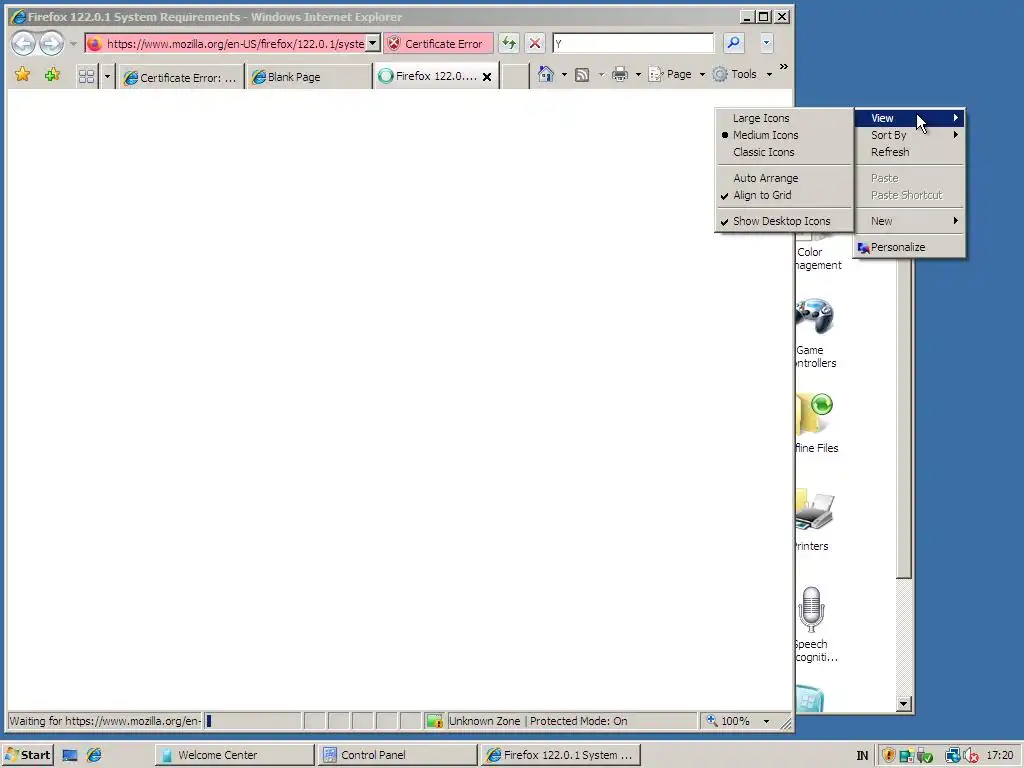Open the tab list dropdown arrow

(x=108, y=76)
